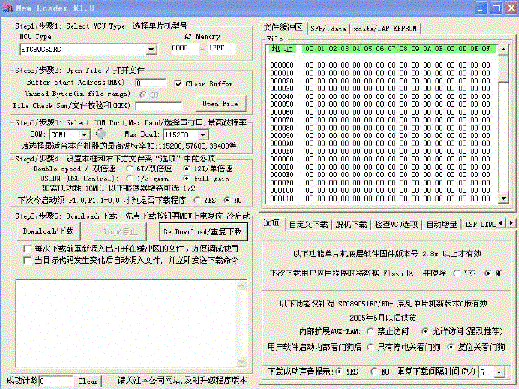The image size is (519, 389).
Task: Switch to the 自定义下载 tab
Action: 309,225
